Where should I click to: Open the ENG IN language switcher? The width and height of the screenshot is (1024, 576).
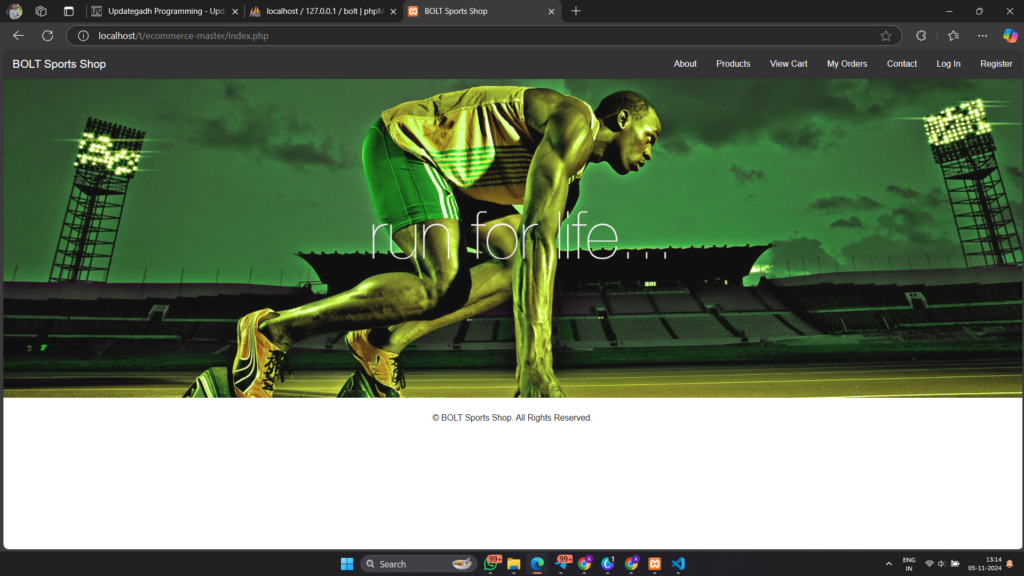(x=908, y=564)
